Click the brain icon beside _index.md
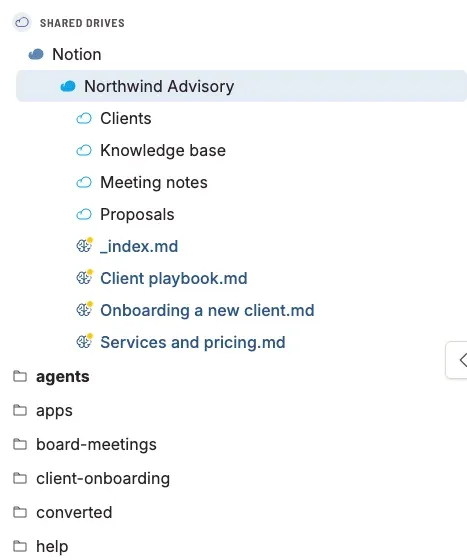The height and width of the screenshot is (560, 467). click(85, 245)
